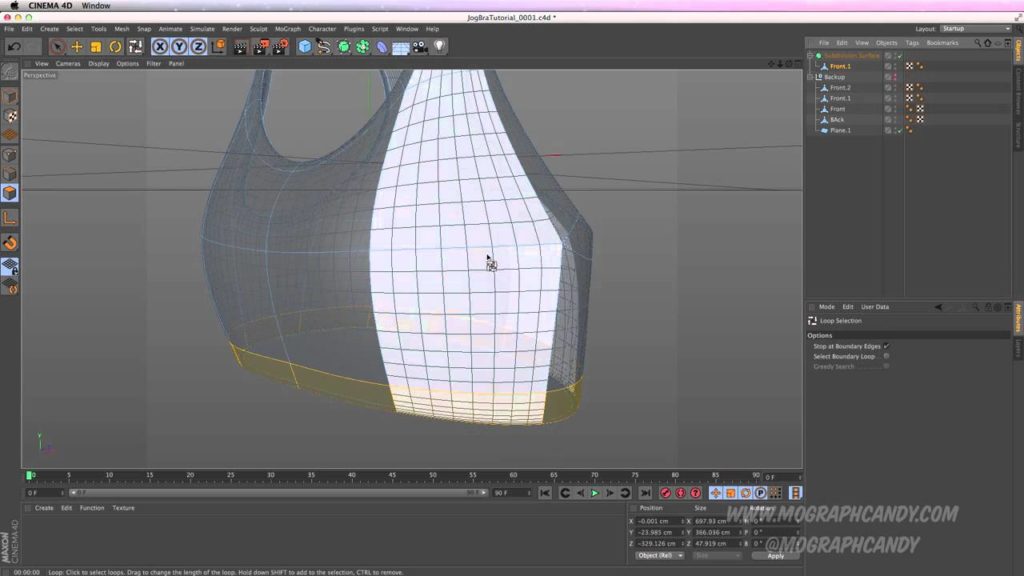Switch to the Attributes Edit tab
Viewport: 1024px width, 576px height.
coord(846,307)
